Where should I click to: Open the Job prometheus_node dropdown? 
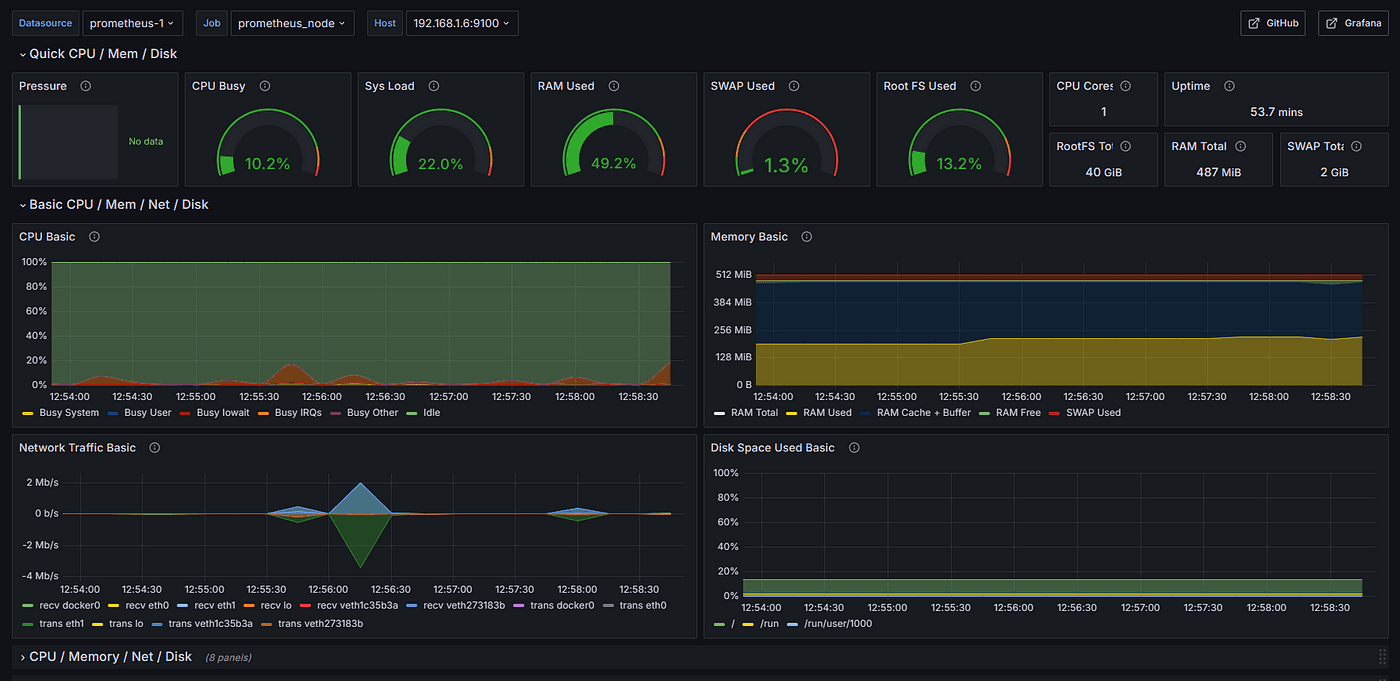(x=292, y=23)
